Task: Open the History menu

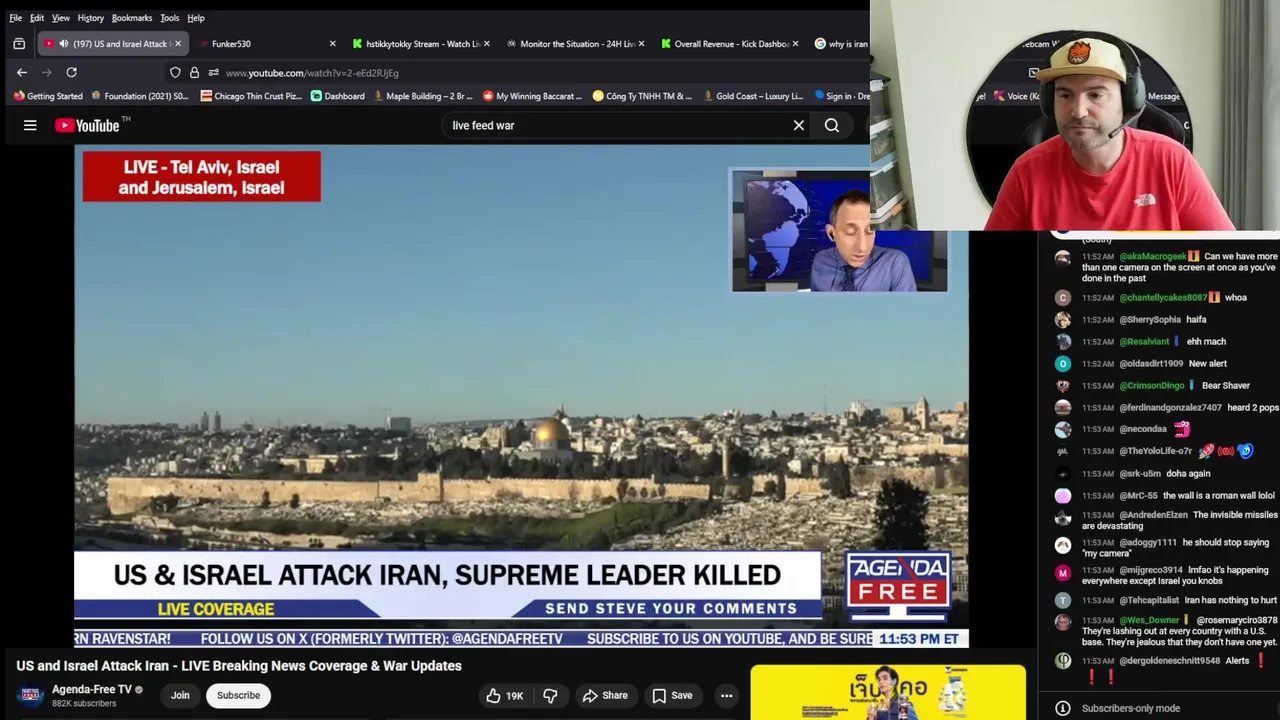Action: [x=90, y=18]
